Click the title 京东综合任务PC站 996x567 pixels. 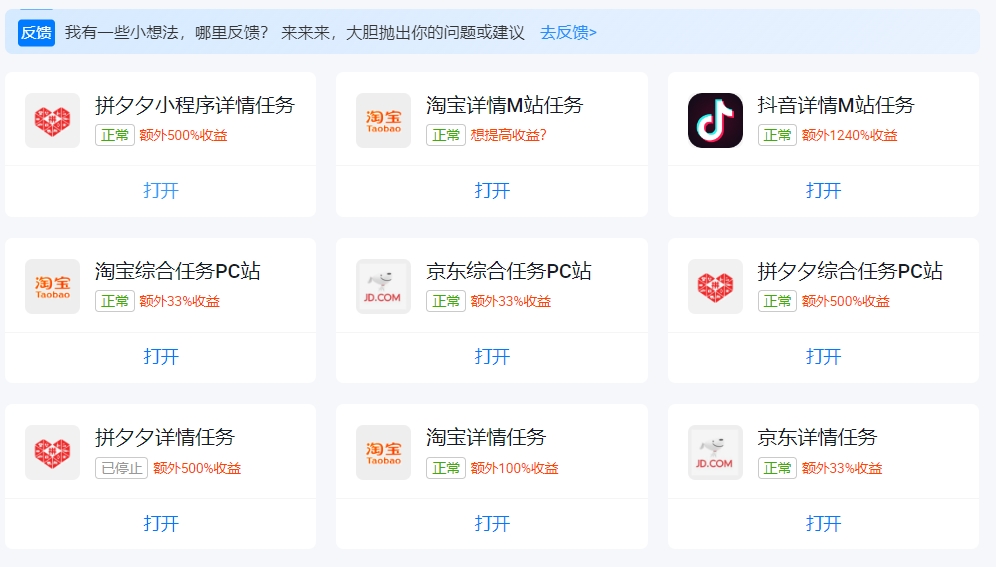pyautogui.click(x=509, y=271)
